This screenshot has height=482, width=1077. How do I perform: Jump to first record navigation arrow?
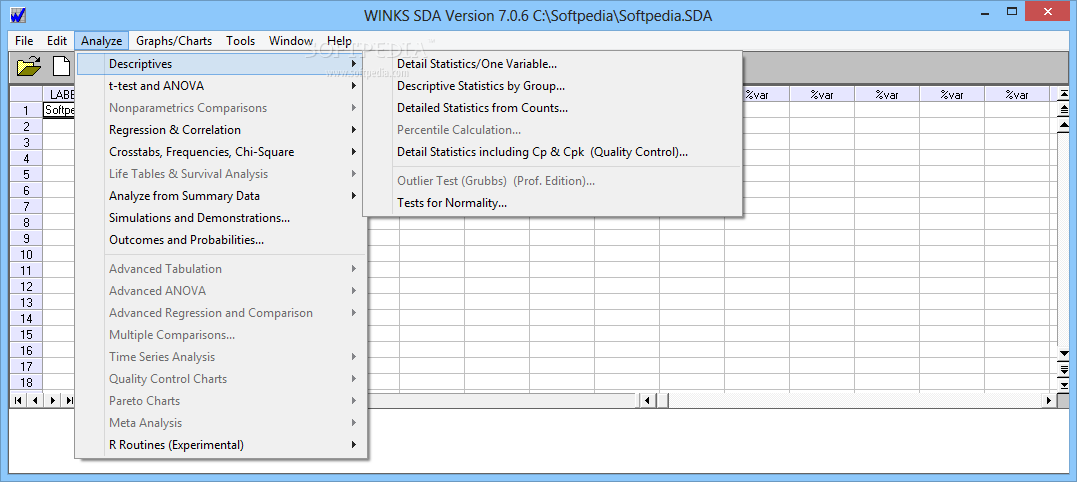pos(18,400)
